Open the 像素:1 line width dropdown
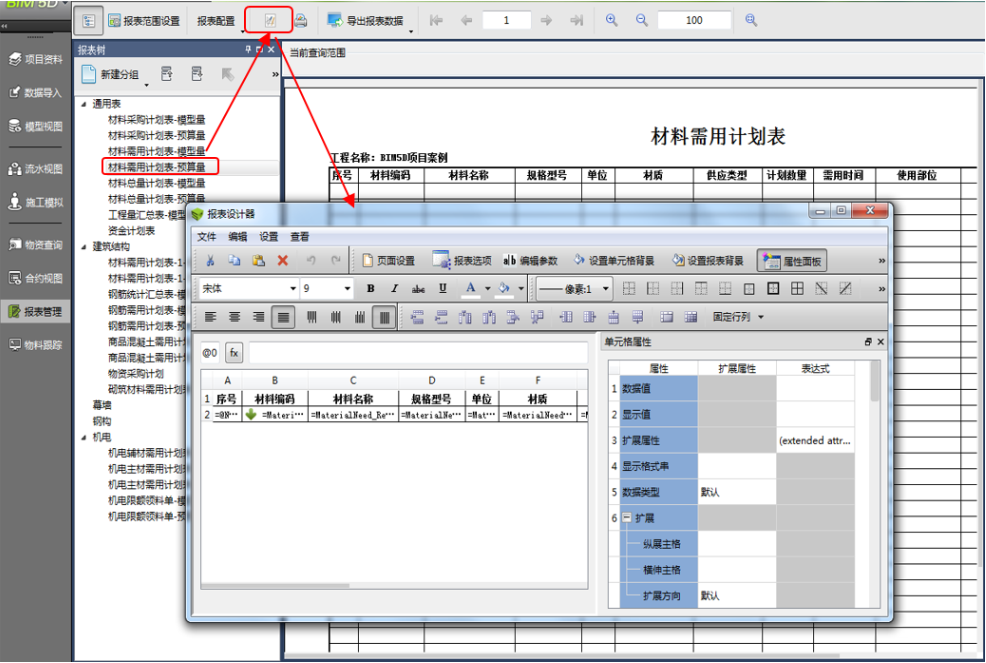The width and height of the screenshot is (986, 663). 606,289
